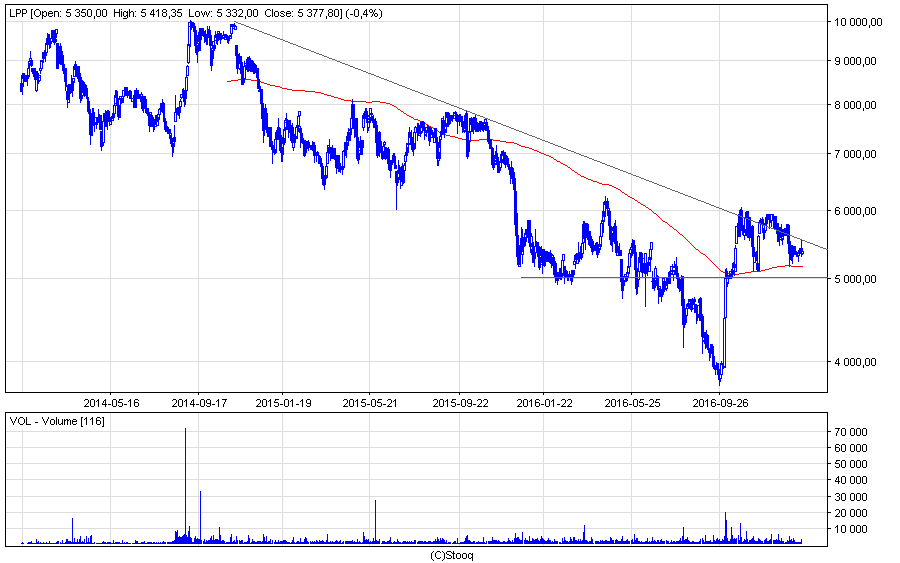Select the 4 000,00 price axis label
This screenshot has width=900, height=563.
coord(855,362)
